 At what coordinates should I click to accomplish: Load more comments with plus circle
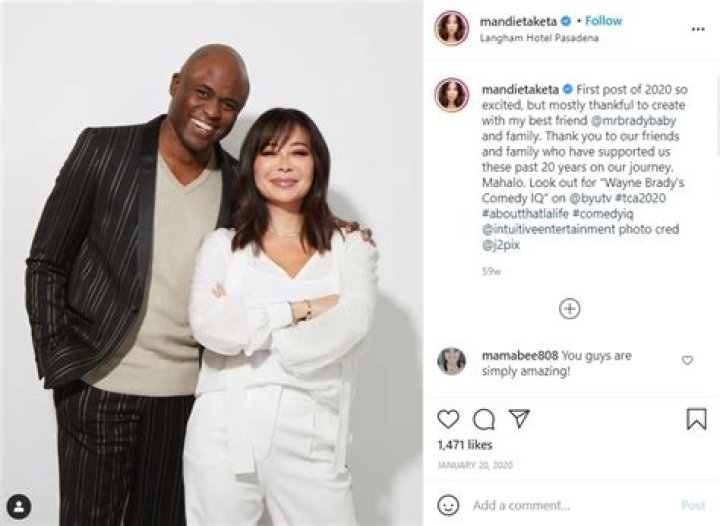tap(569, 308)
